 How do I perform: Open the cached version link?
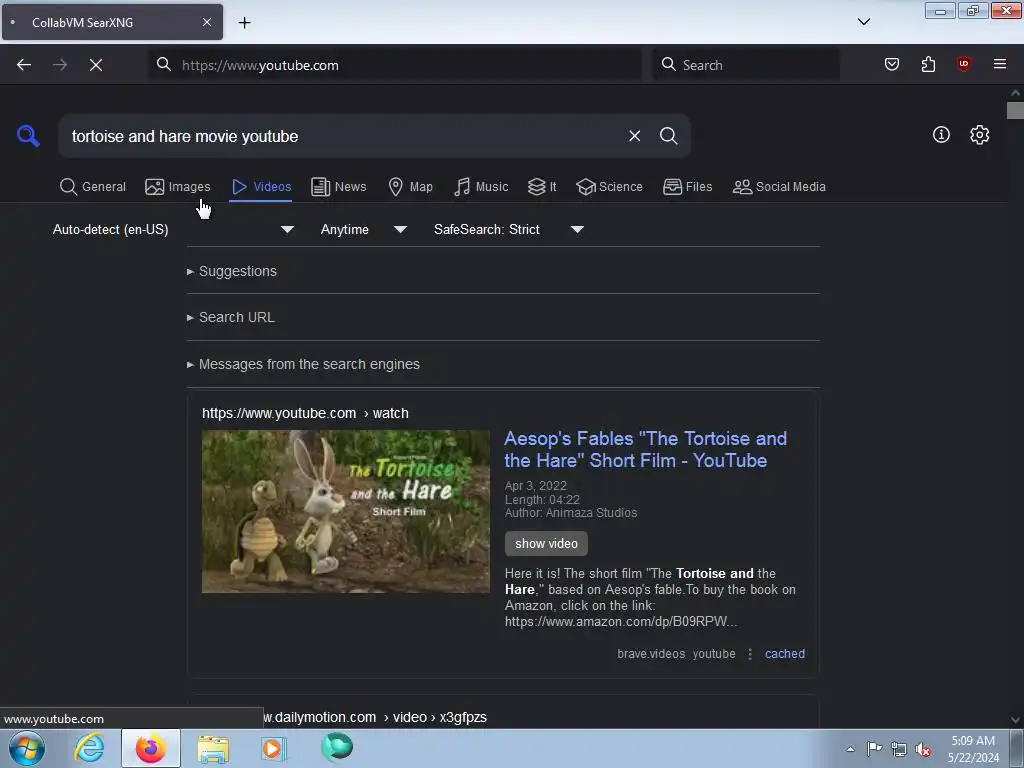784,654
